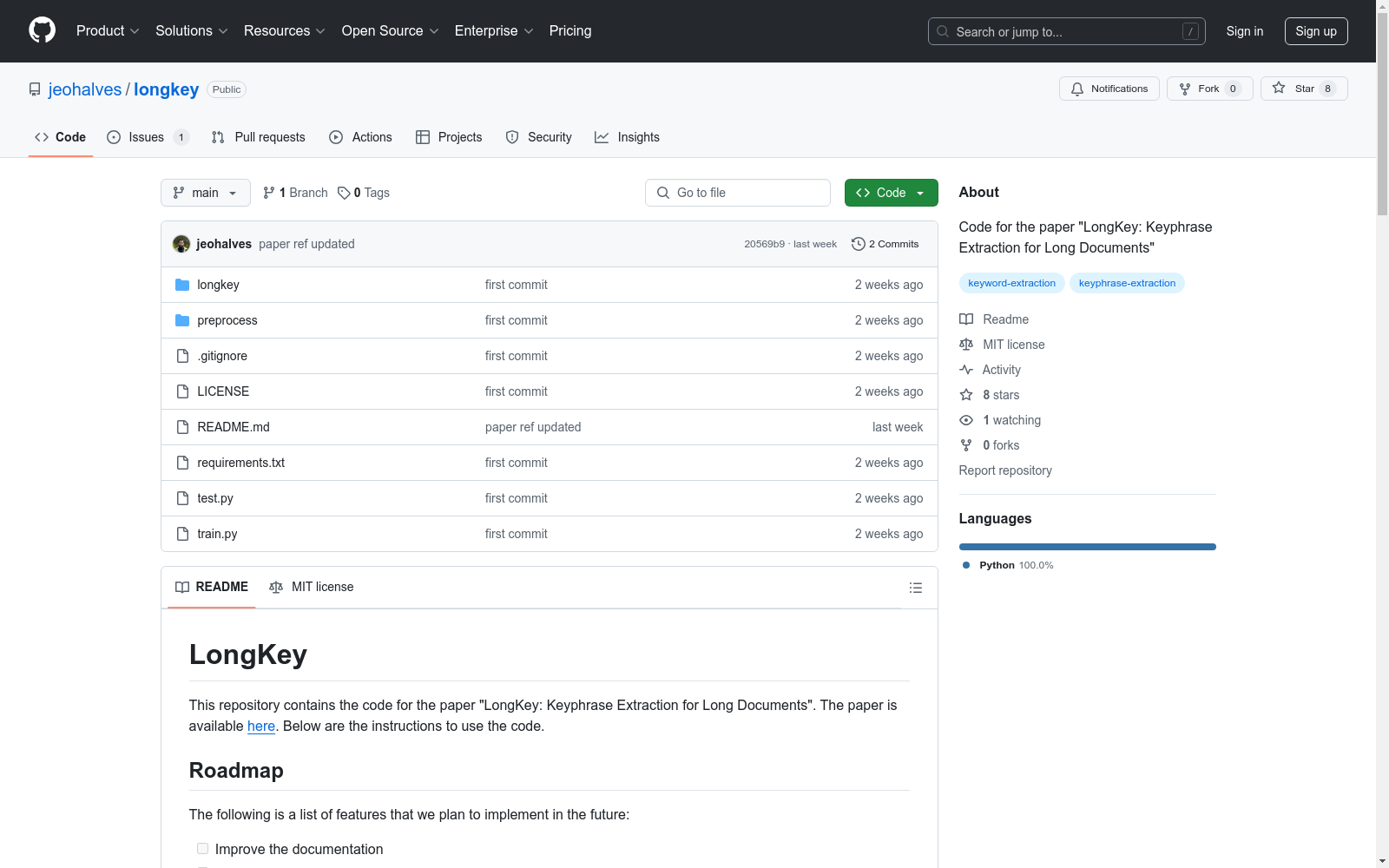1389x868 pixels.
Task: Click the README.md file icon
Action: [x=182, y=427]
